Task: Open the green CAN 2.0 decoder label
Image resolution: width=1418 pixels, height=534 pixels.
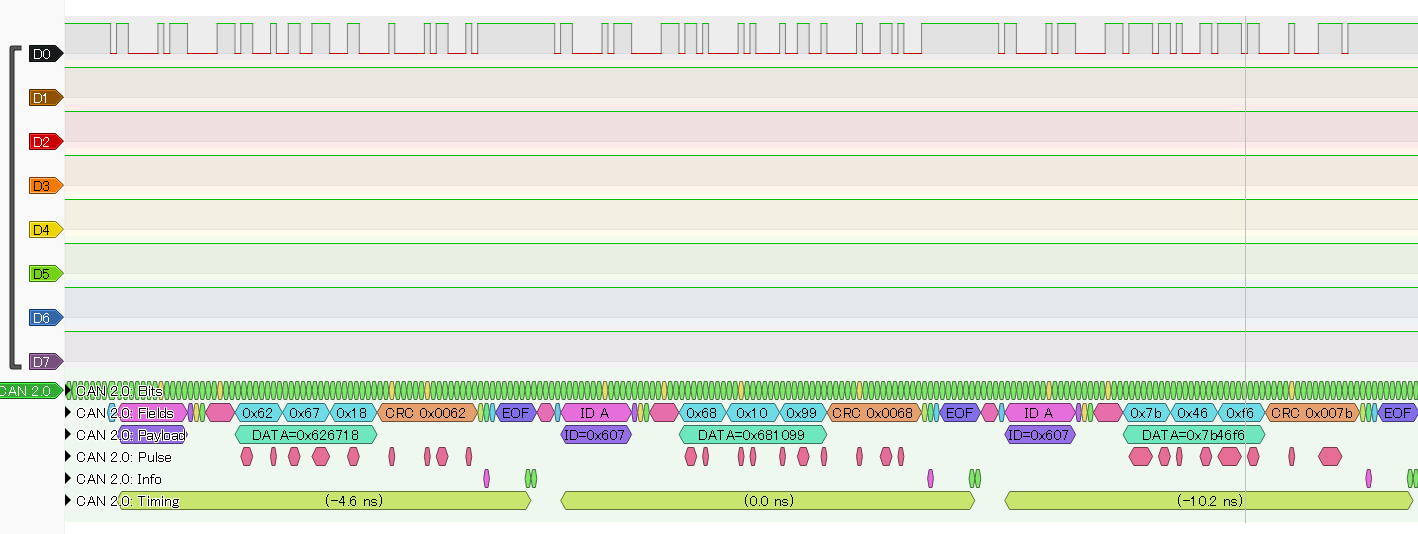Action: (28, 391)
